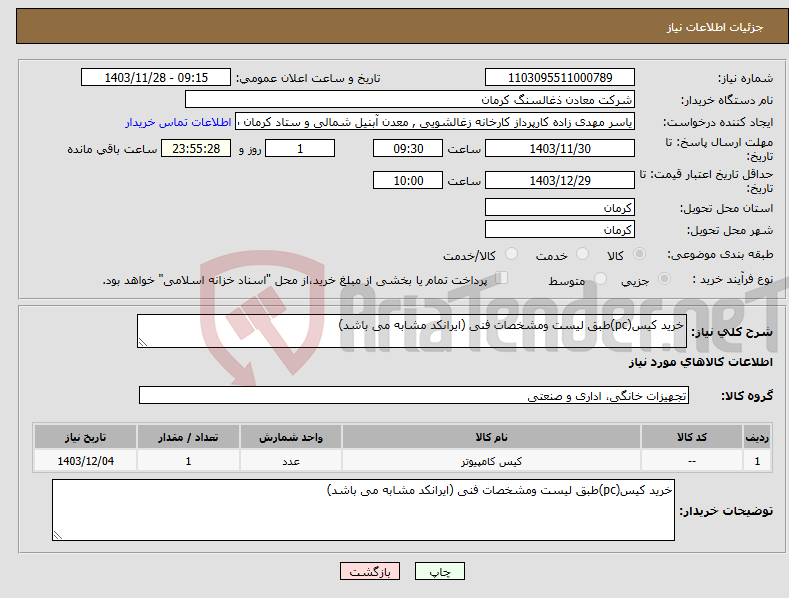This screenshot has width=789, height=598.
Task: Click the requester field یاسر مهدی زاده
Action: point(435,122)
